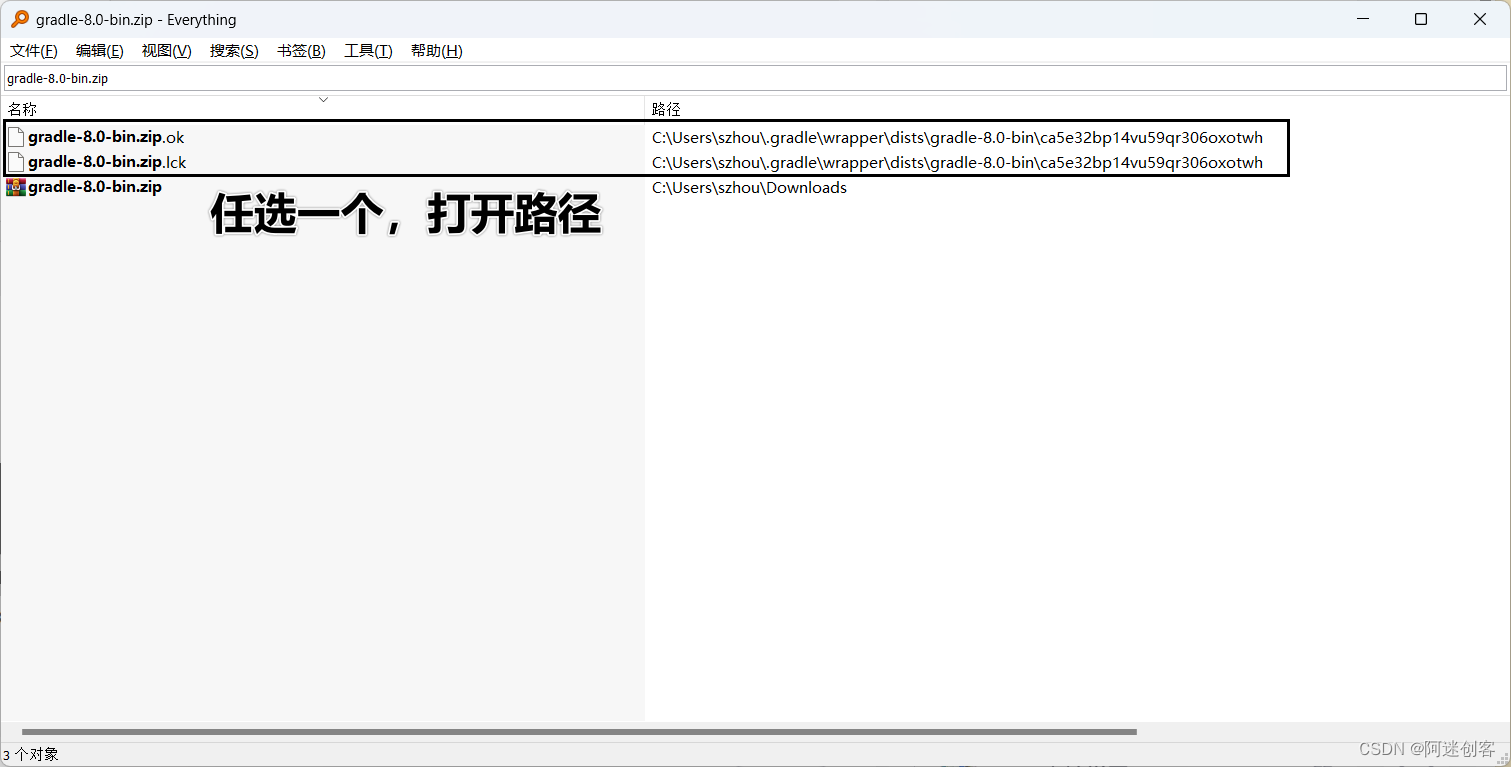The image size is (1511, 767).
Task: Open the 视图(V) menu
Action: click(x=166, y=51)
